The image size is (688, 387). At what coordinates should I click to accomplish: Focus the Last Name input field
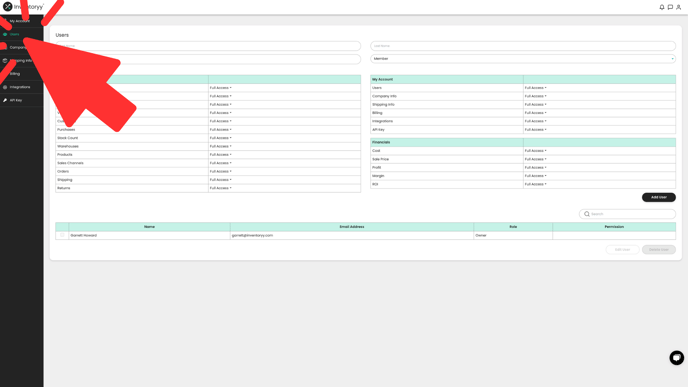coord(523,46)
